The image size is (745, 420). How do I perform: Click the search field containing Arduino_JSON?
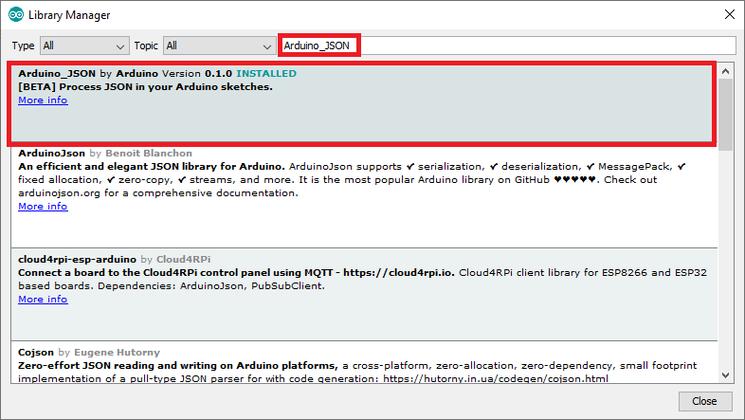(506, 46)
